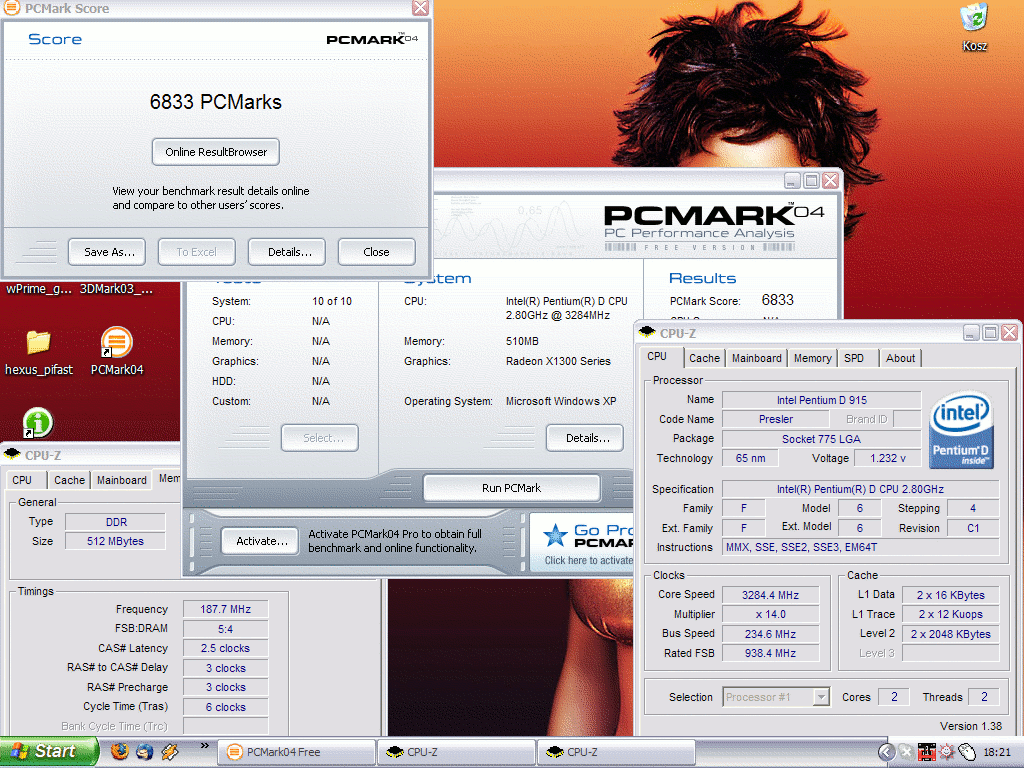Click the gear tray icon

[x=946, y=752]
